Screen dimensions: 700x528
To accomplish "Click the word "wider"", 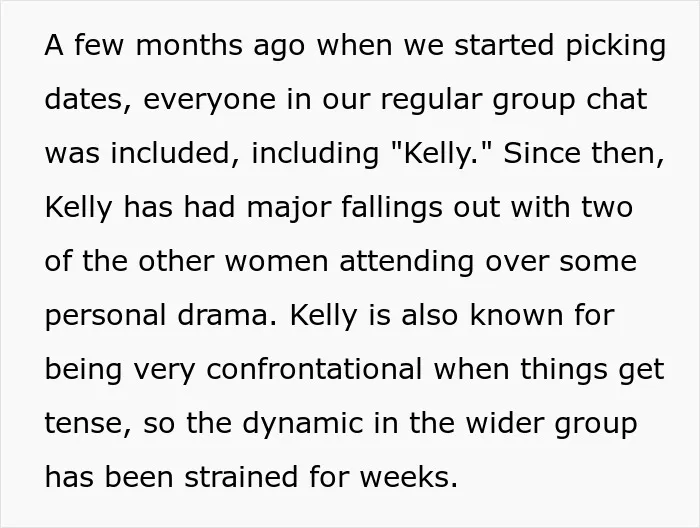I will (x=504, y=423).
